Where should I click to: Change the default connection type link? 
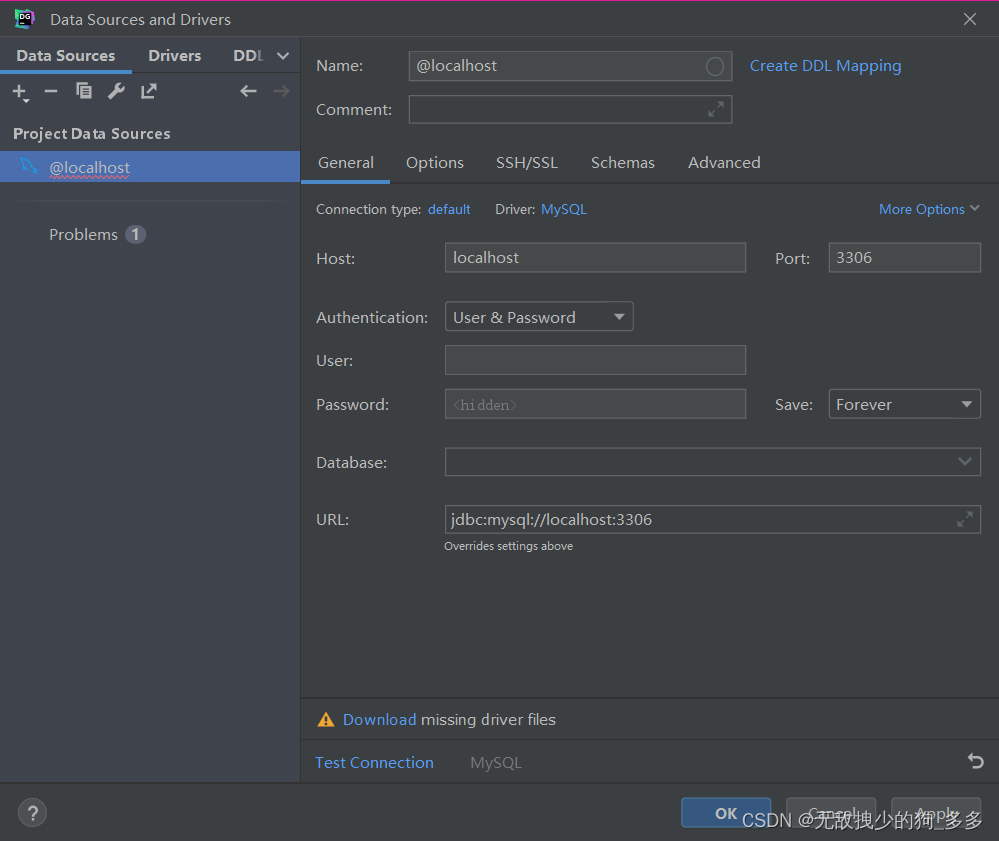coord(449,209)
